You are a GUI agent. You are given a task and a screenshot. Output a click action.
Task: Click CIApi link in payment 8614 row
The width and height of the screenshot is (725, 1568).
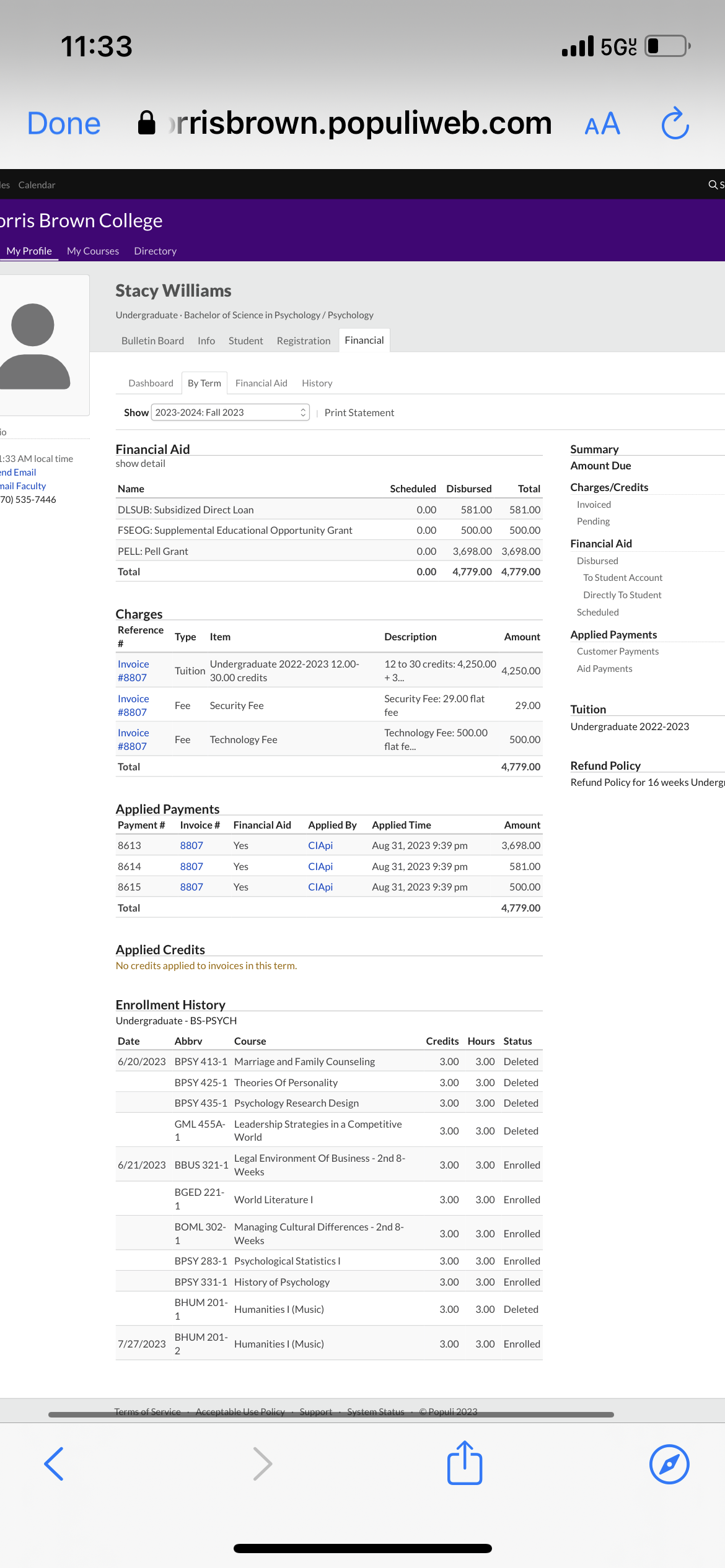(320, 866)
